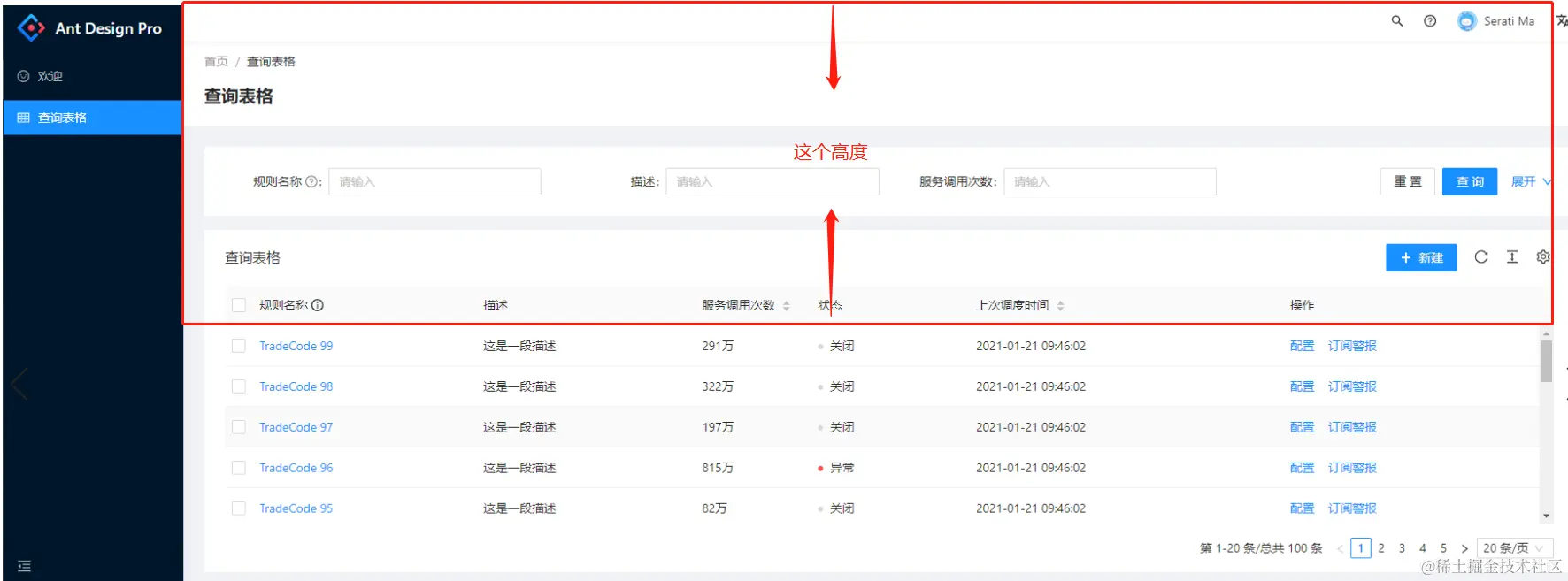Open the language switch icon
This screenshot has height=581, width=1568.
tap(1562, 21)
